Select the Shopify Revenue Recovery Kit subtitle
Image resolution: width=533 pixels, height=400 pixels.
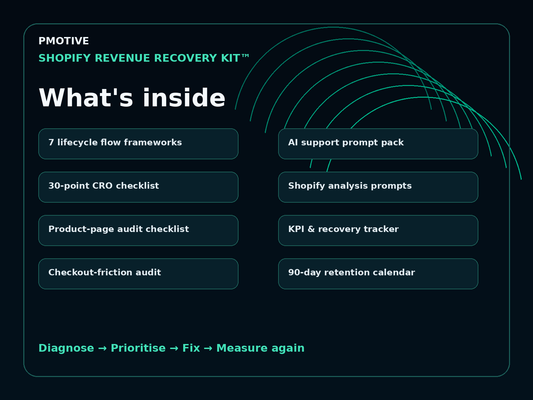(x=144, y=58)
